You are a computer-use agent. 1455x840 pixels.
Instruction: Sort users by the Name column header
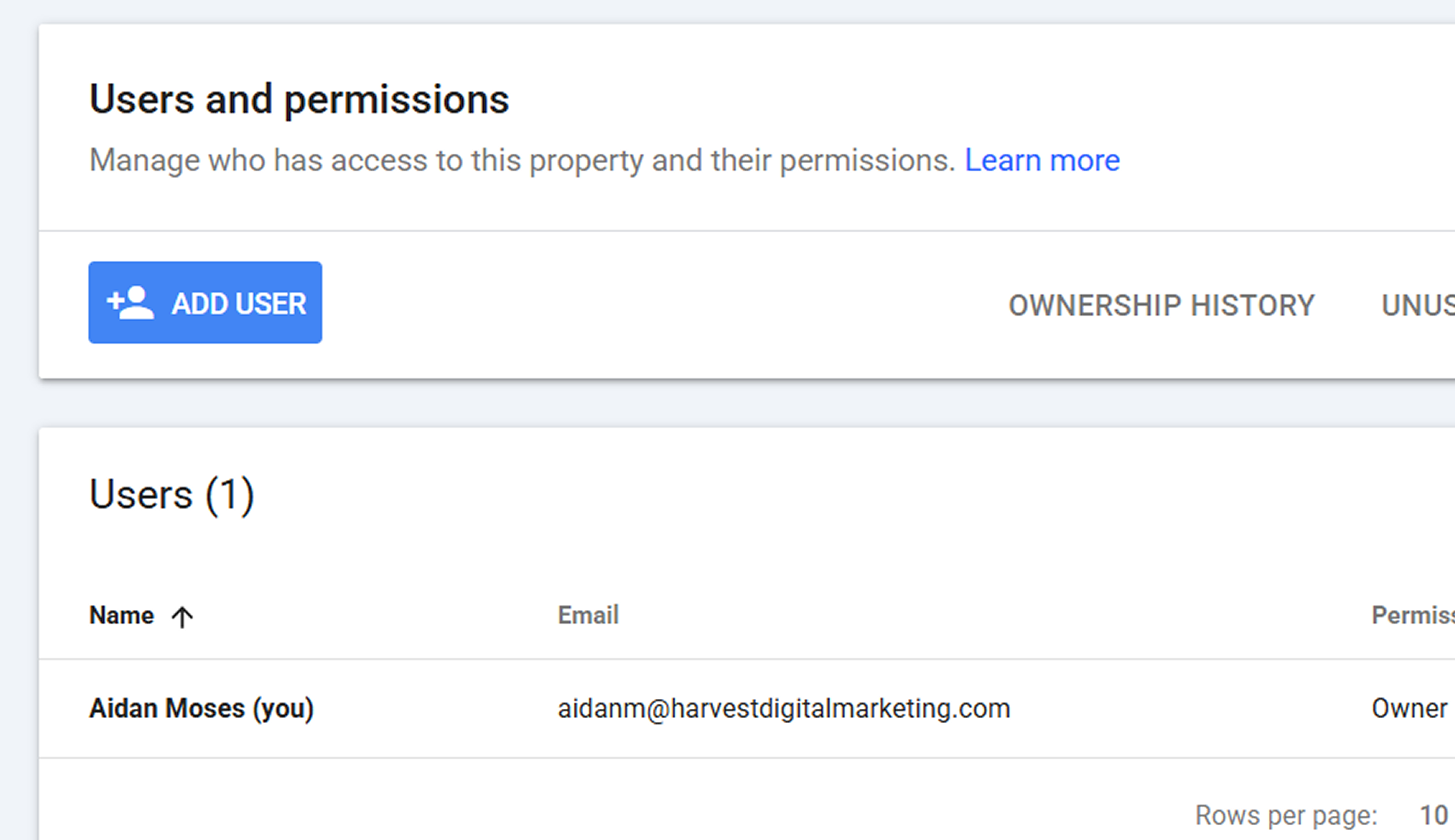pos(122,615)
